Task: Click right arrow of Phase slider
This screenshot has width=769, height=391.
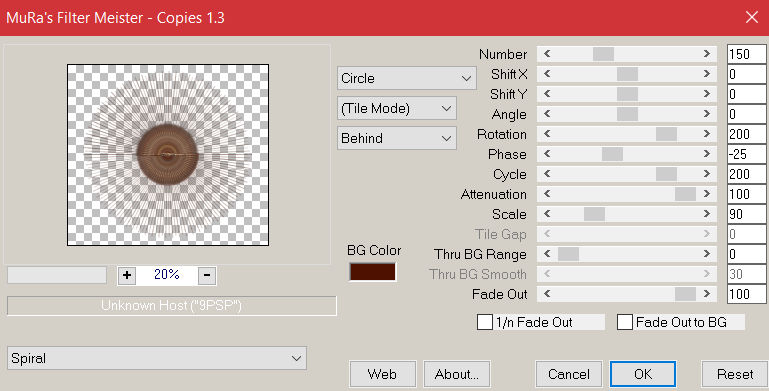Action: pyautogui.click(x=707, y=154)
